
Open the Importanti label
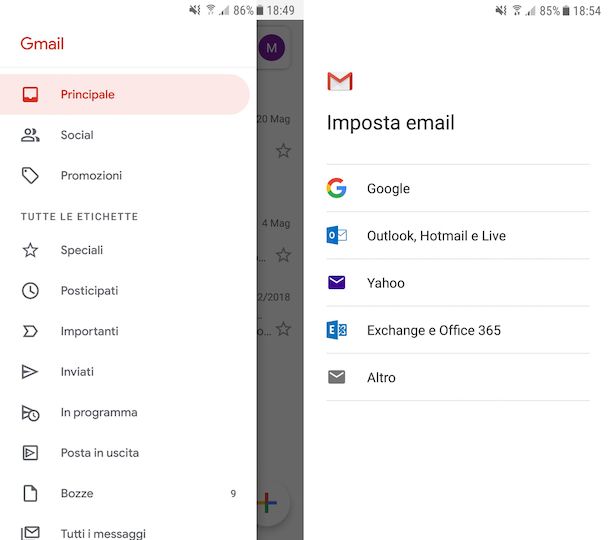click(124, 331)
